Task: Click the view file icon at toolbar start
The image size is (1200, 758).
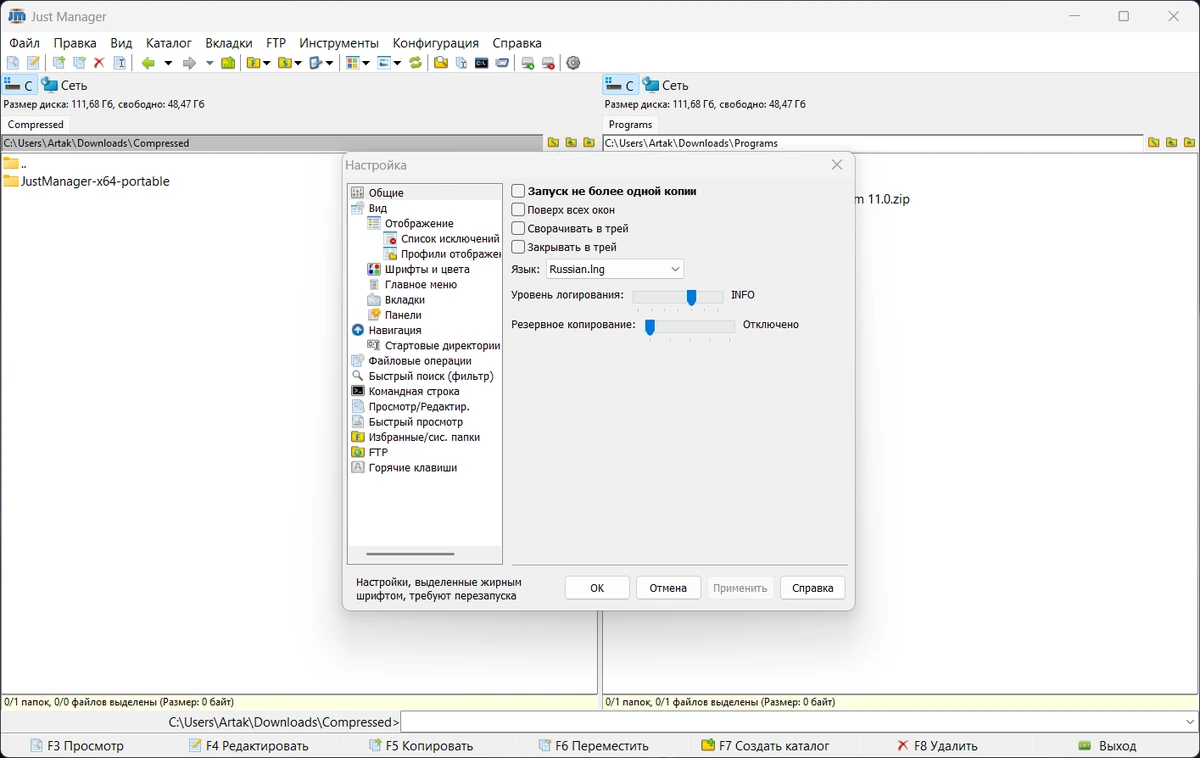Action: pos(13,63)
